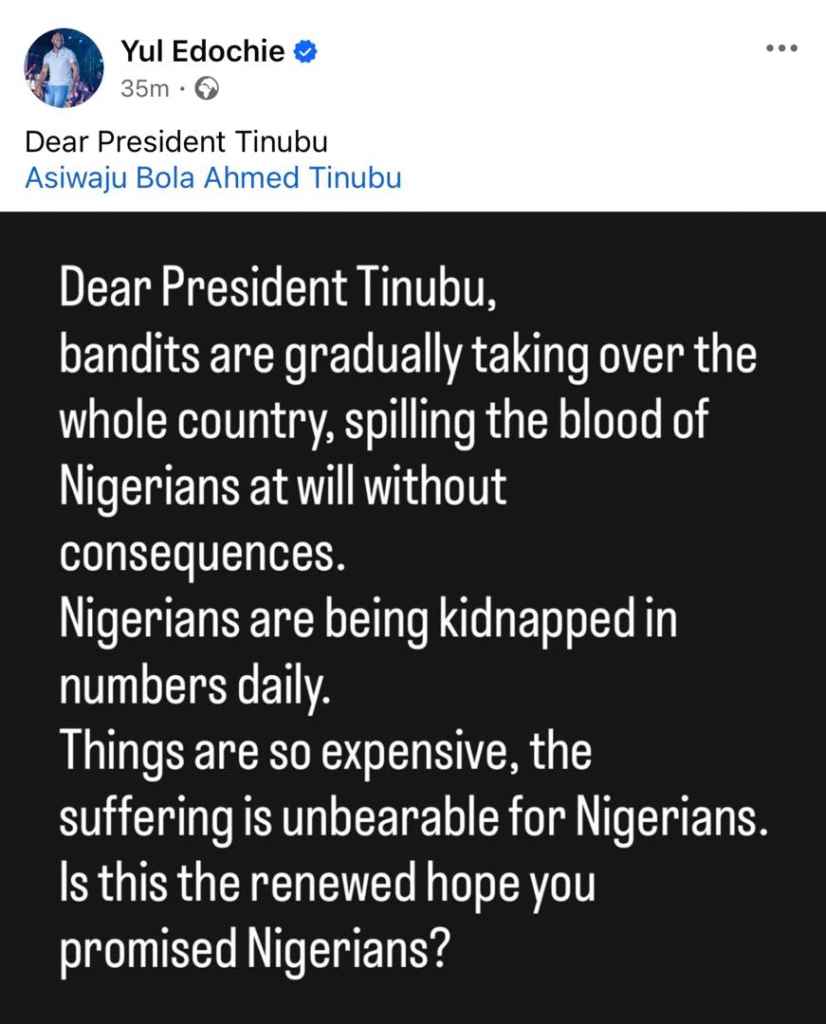Click the post options menu in the top corner
The image size is (826, 1024).
click(x=781, y=47)
